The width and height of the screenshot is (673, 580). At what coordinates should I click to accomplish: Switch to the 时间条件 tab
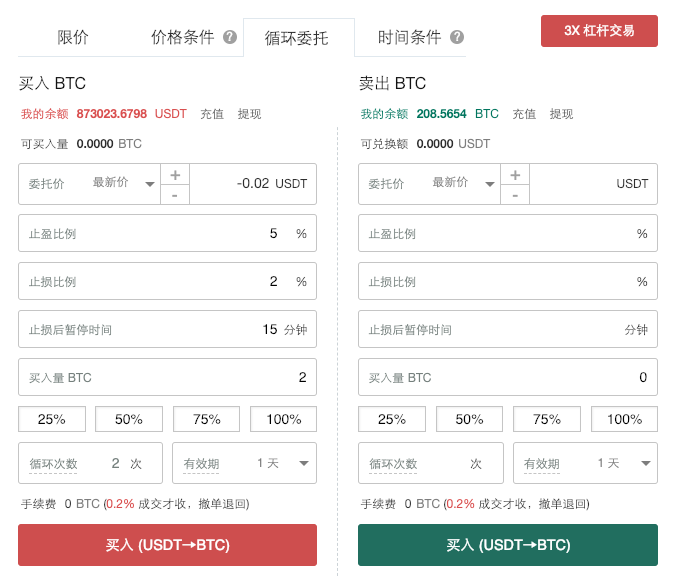click(409, 37)
